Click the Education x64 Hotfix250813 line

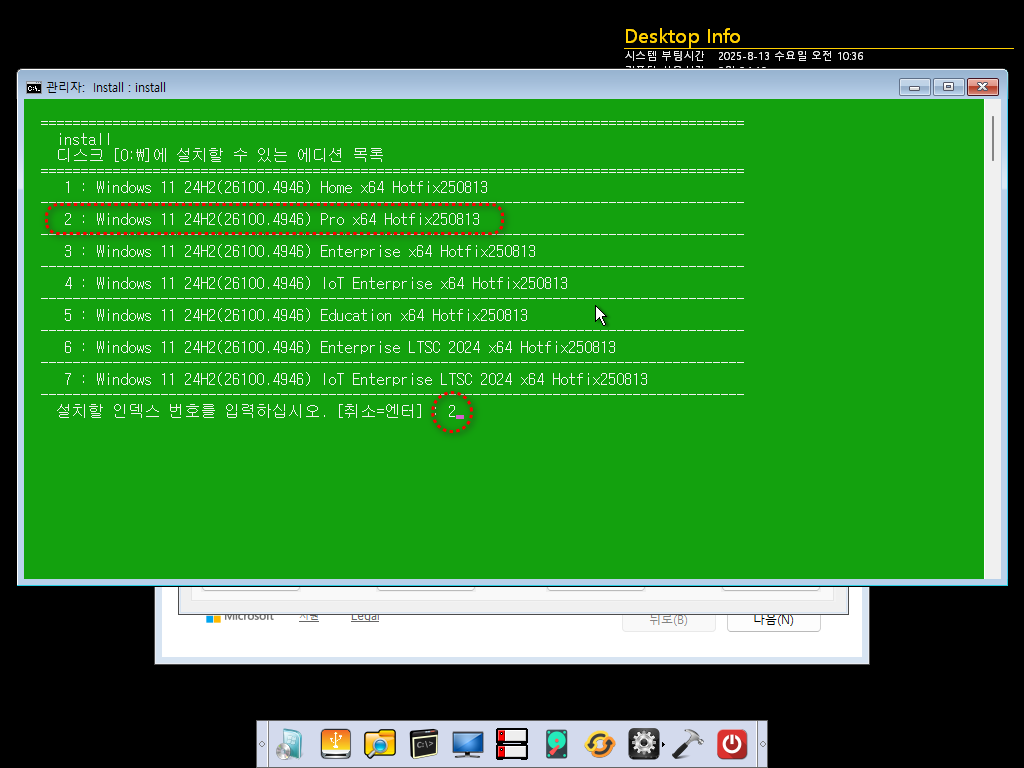point(296,315)
